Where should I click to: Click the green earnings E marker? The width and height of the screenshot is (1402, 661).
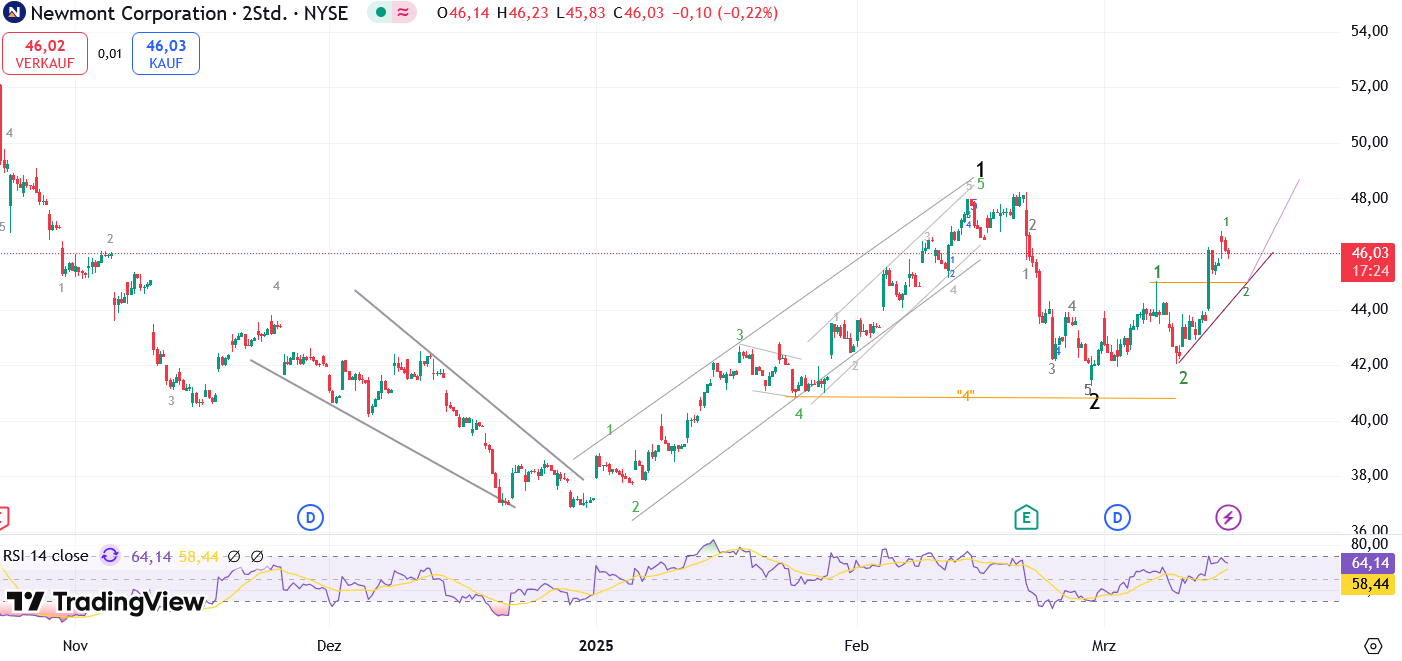[1025, 517]
